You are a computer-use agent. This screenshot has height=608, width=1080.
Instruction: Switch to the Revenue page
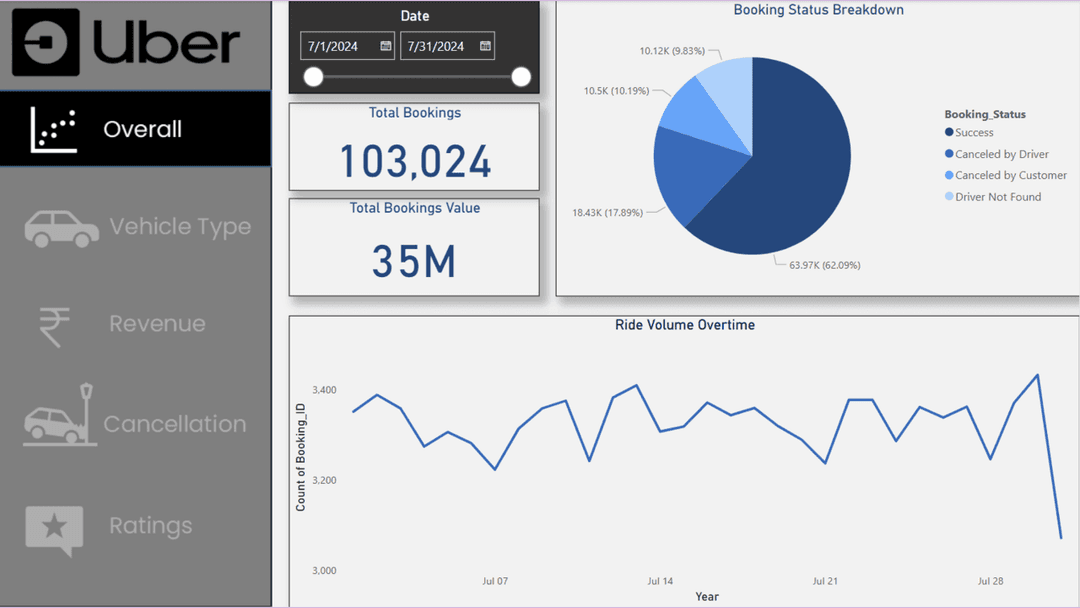coord(157,324)
